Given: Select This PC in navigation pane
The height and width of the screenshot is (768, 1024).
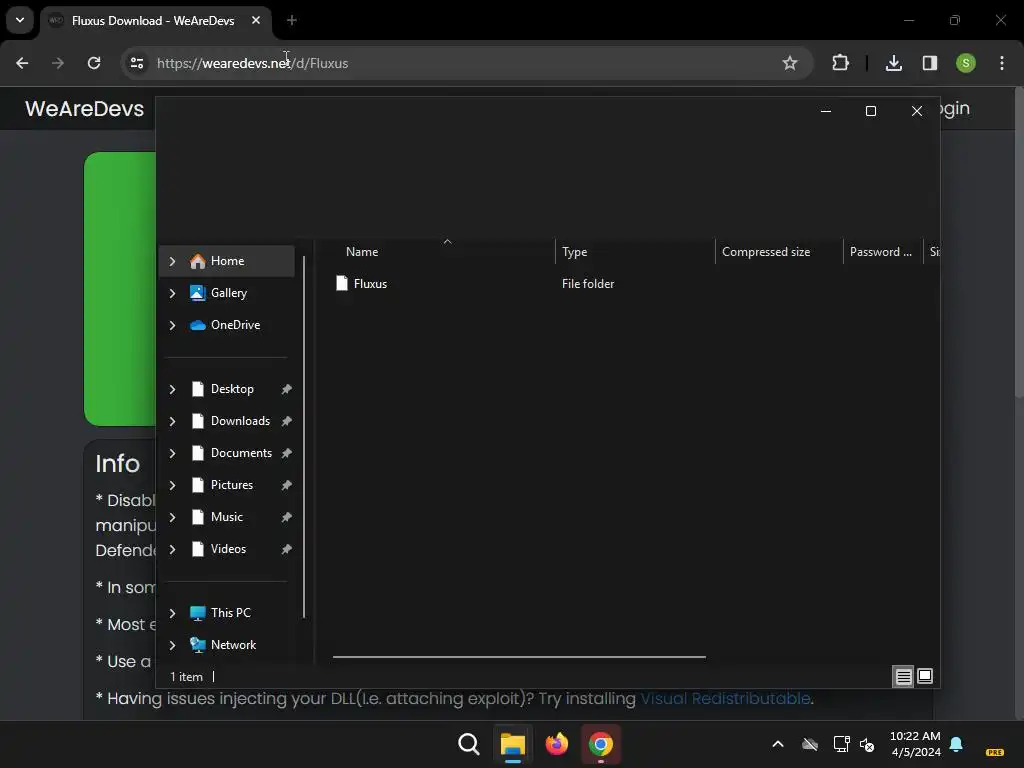Looking at the screenshot, I should pos(227,613).
